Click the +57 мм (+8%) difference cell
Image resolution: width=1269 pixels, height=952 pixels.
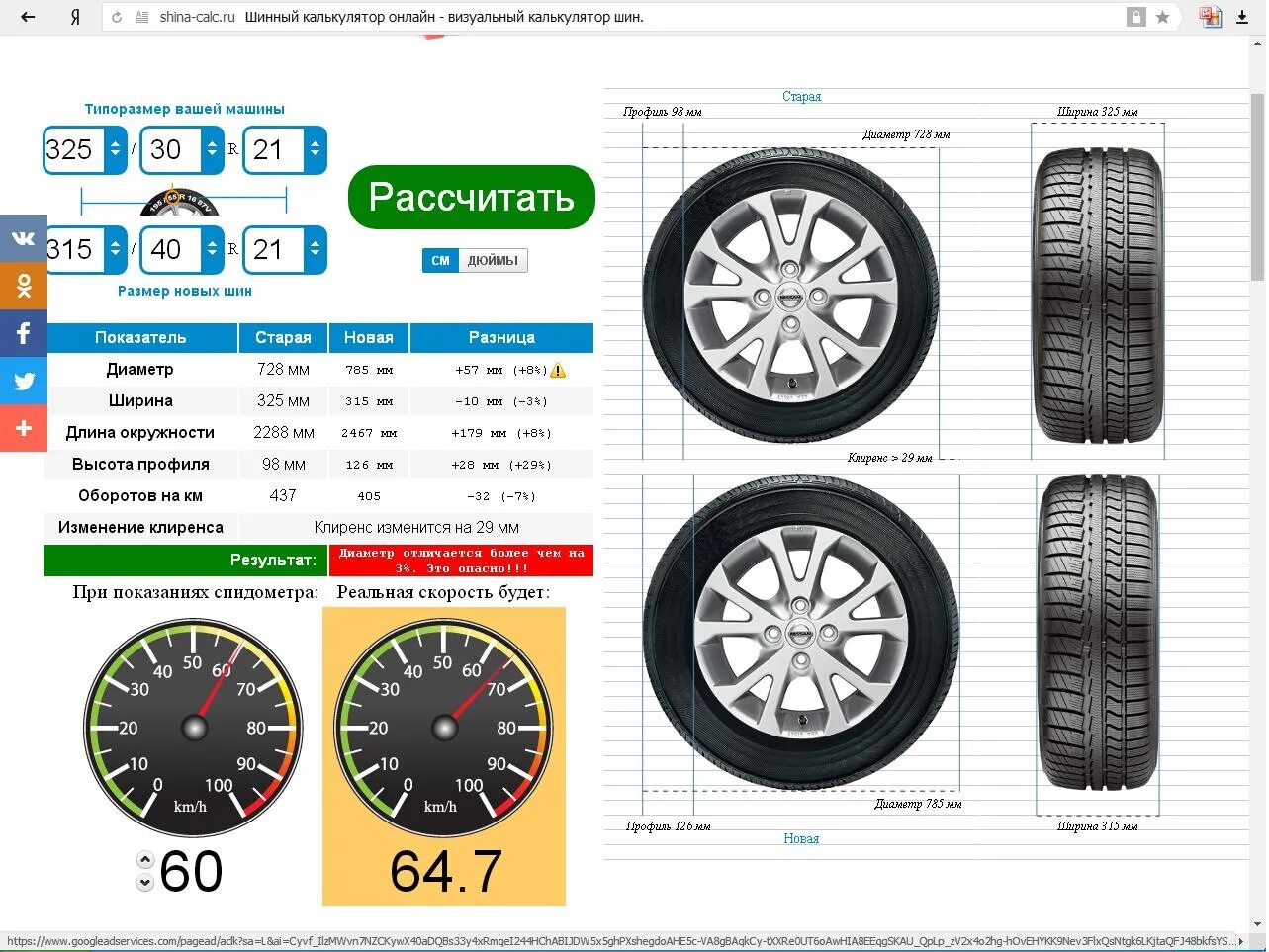[x=500, y=370]
